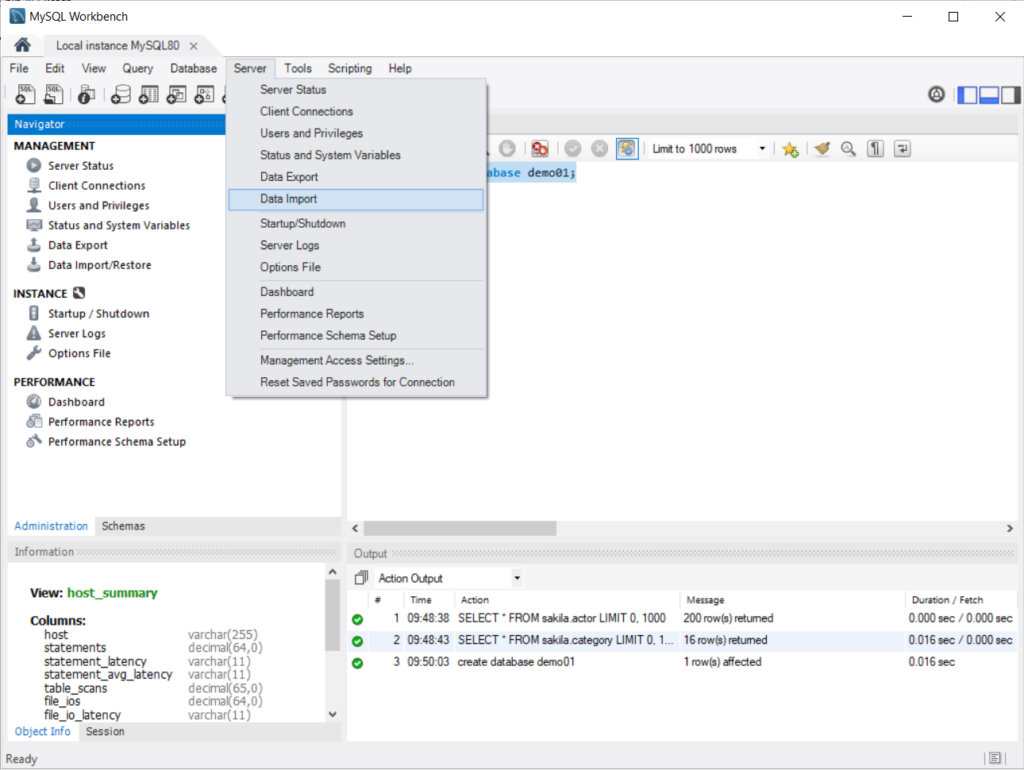
Task: Open Management Access Settings menu entry
Action: 356,361
